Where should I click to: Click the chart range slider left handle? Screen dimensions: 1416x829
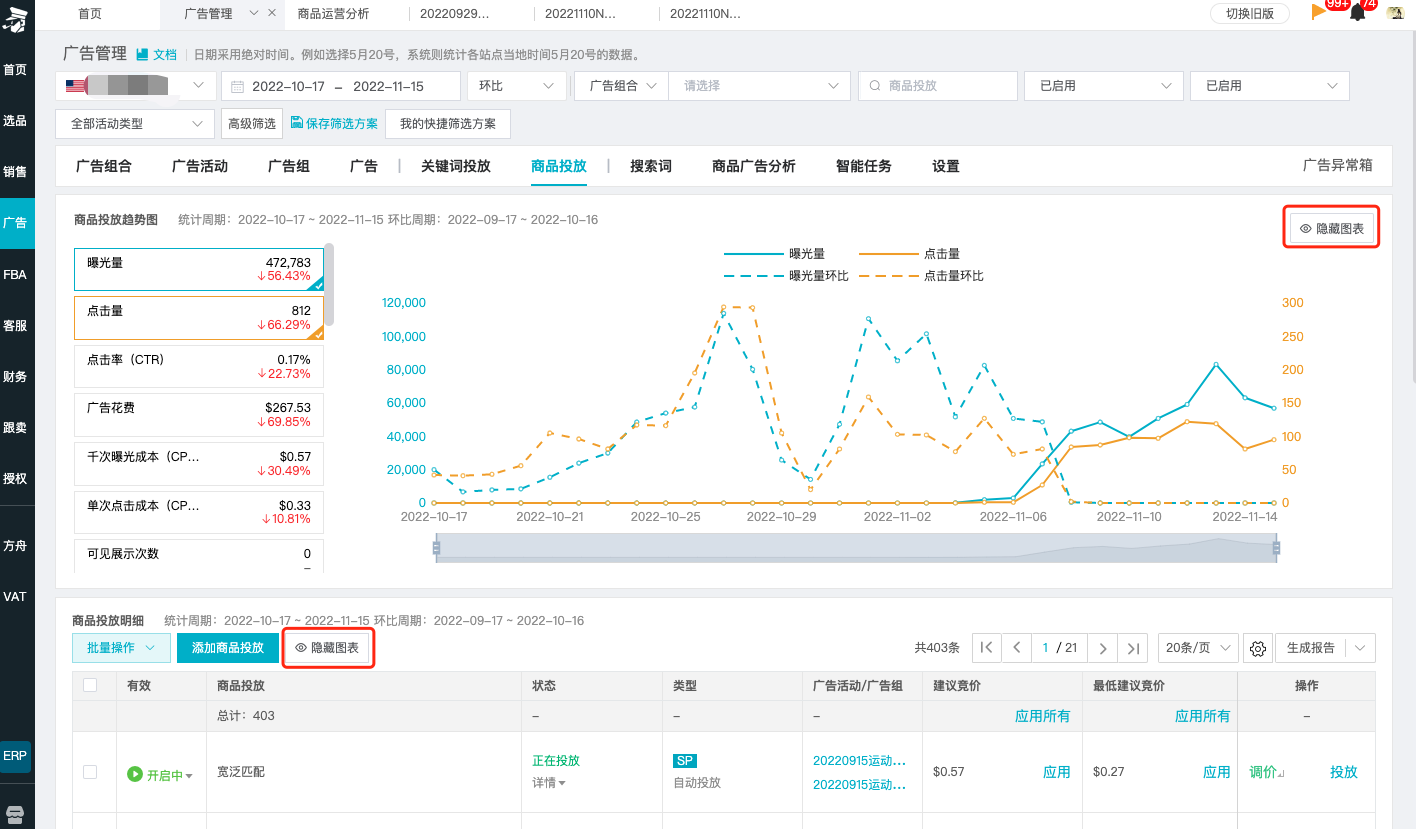pyautogui.click(x=436, y=548)
